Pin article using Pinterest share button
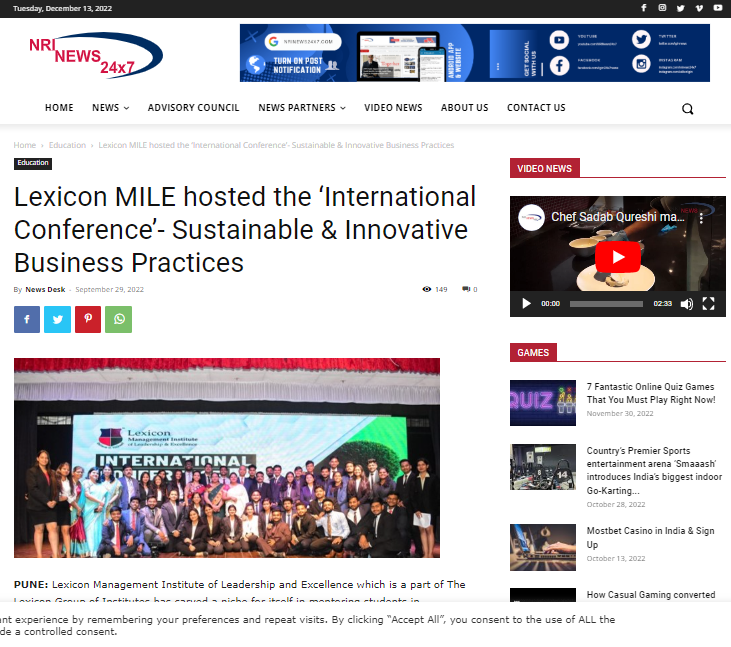Image resolution: width=731 pixels, height=647 pixels. [x=88, y=320]
